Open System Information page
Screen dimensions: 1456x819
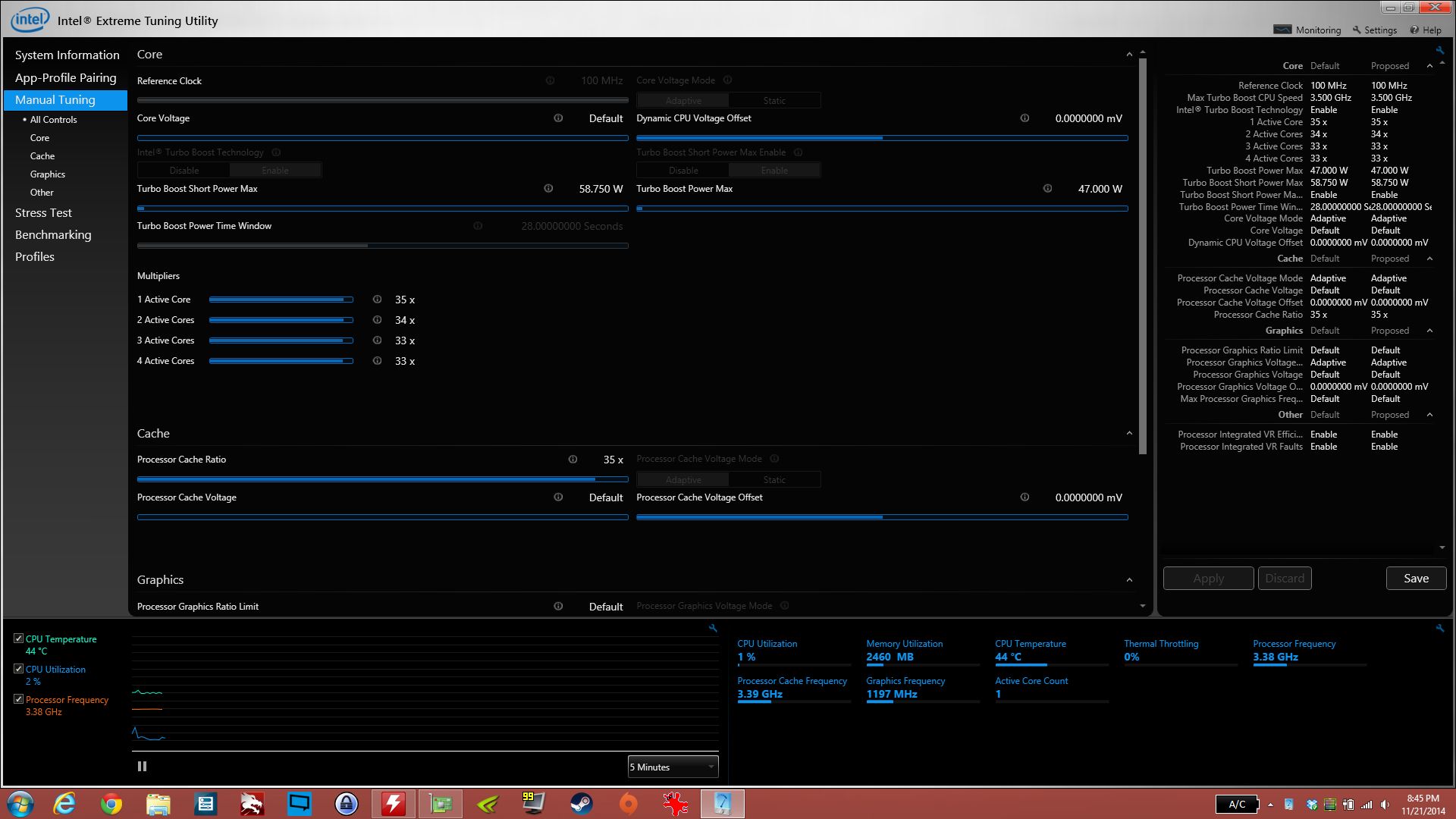pyautogui.click(x=67, y=55)
